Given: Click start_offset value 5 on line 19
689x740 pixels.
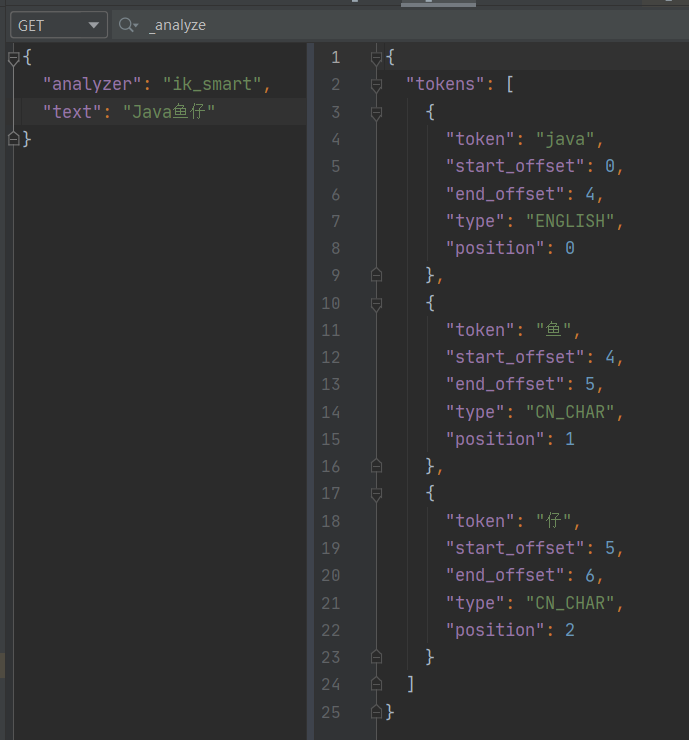Looking at the screenshot, I should click(x=610, y=548).
